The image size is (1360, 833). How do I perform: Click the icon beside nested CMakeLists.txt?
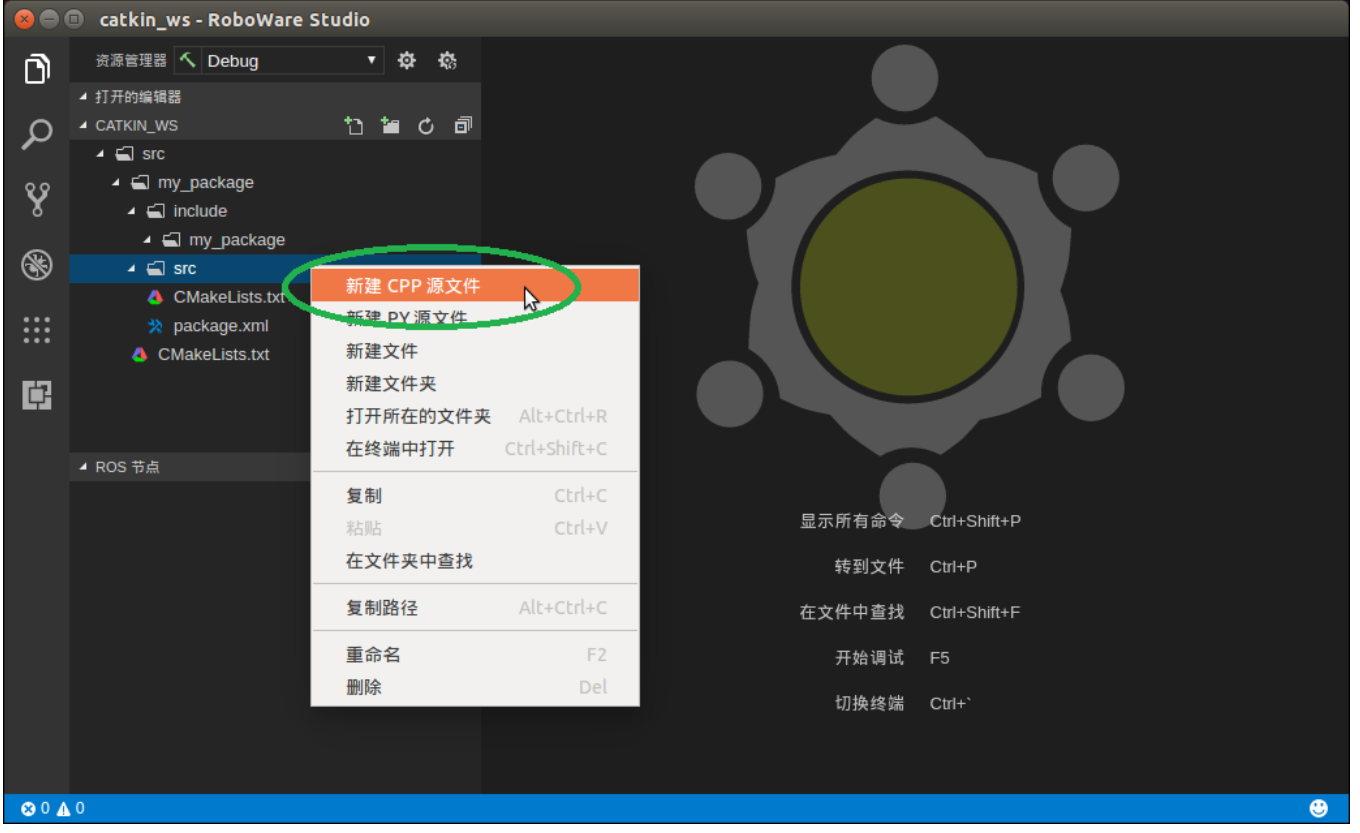click(155, 297)
